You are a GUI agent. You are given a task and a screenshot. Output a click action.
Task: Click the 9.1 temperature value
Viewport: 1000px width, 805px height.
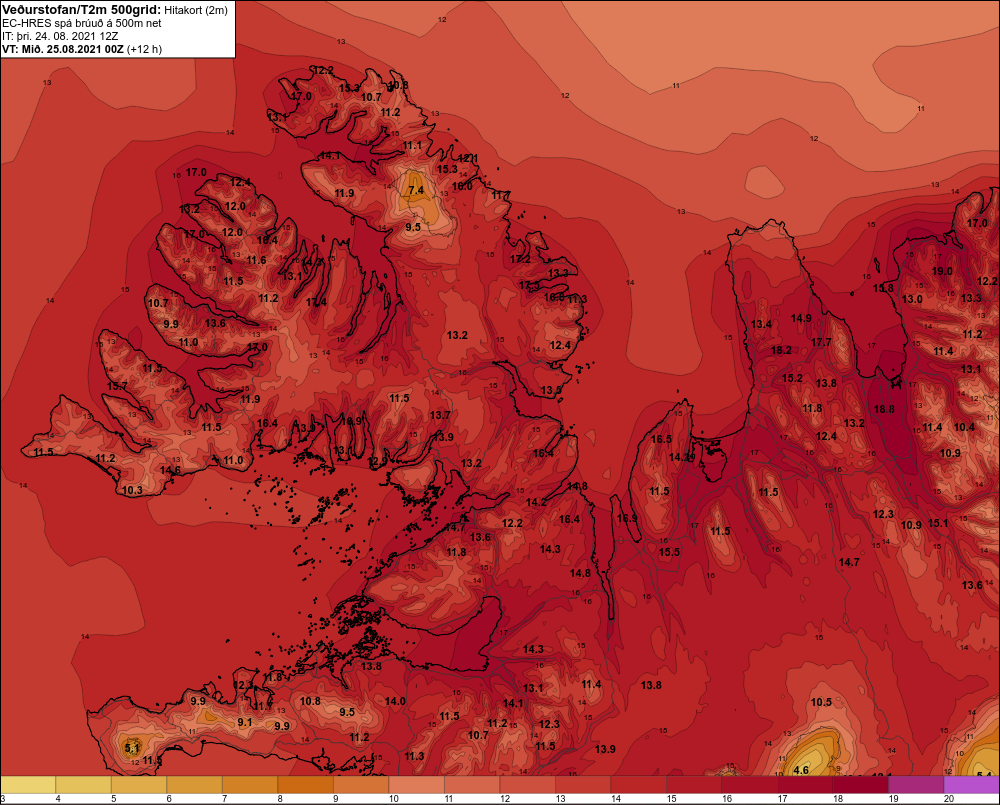tap(245, 722)
